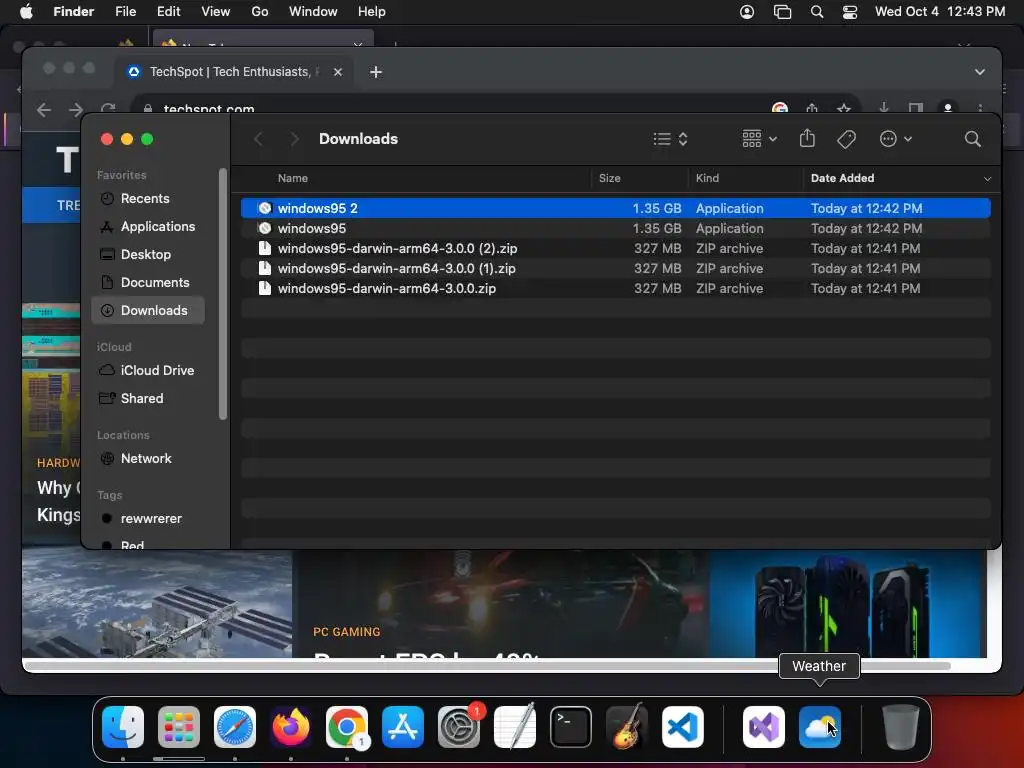
Task: Launch Safari from the Dock
Action: click(235, 727)
